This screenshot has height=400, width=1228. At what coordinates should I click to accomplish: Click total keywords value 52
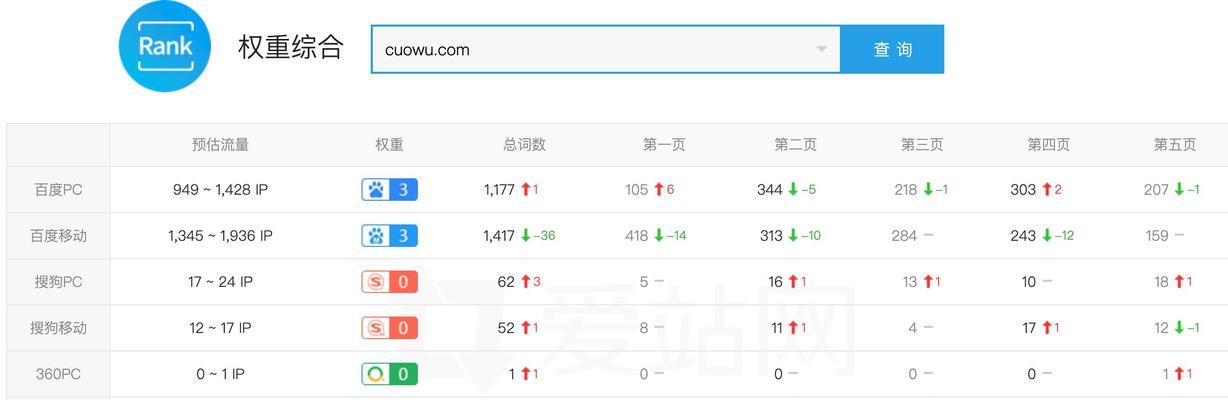click(x=506, y=328)
